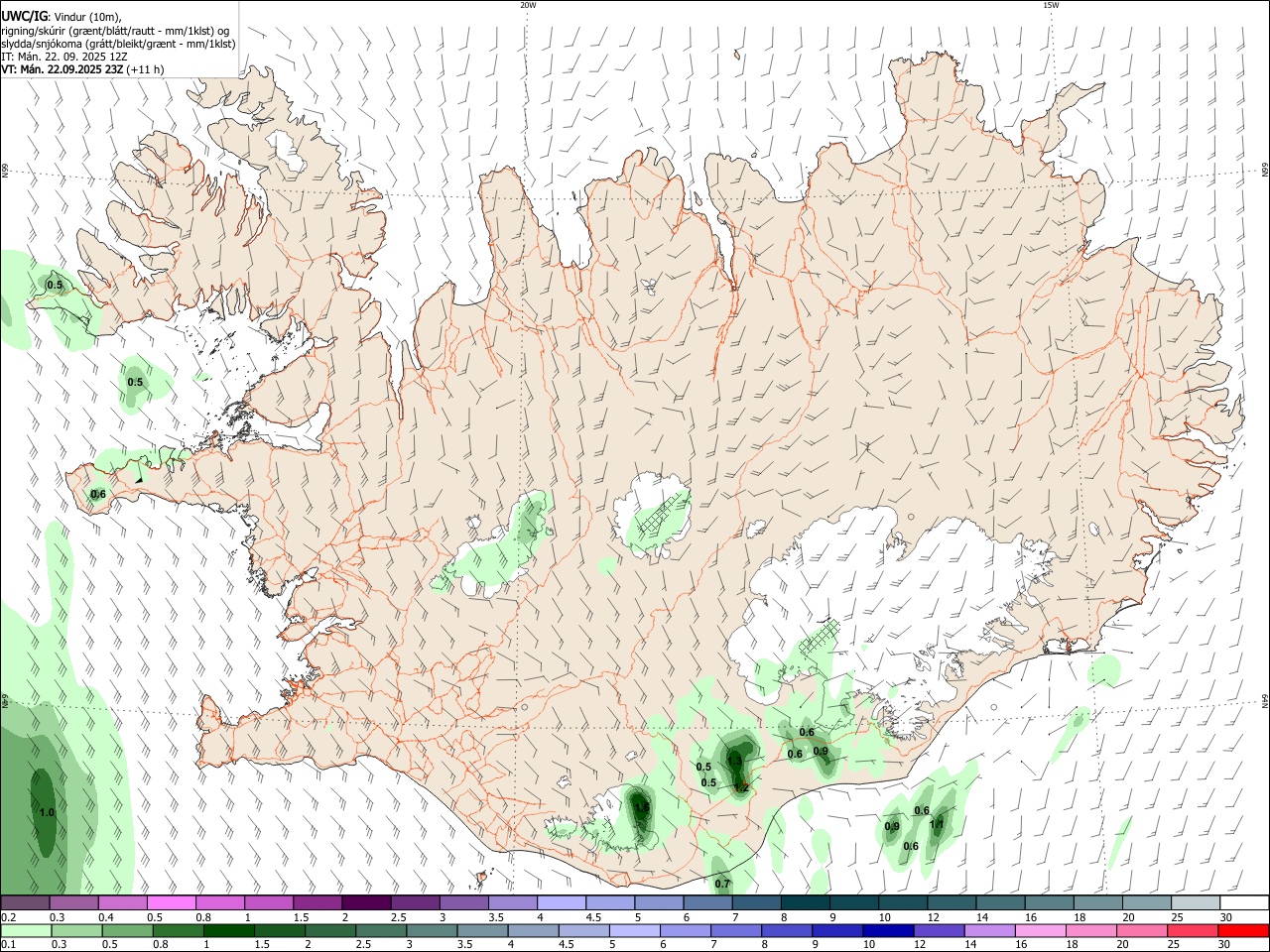Click the '1.2' precipitation value on the map
This screenshot has height=952, width=1270.
click(x=742, y=788)
